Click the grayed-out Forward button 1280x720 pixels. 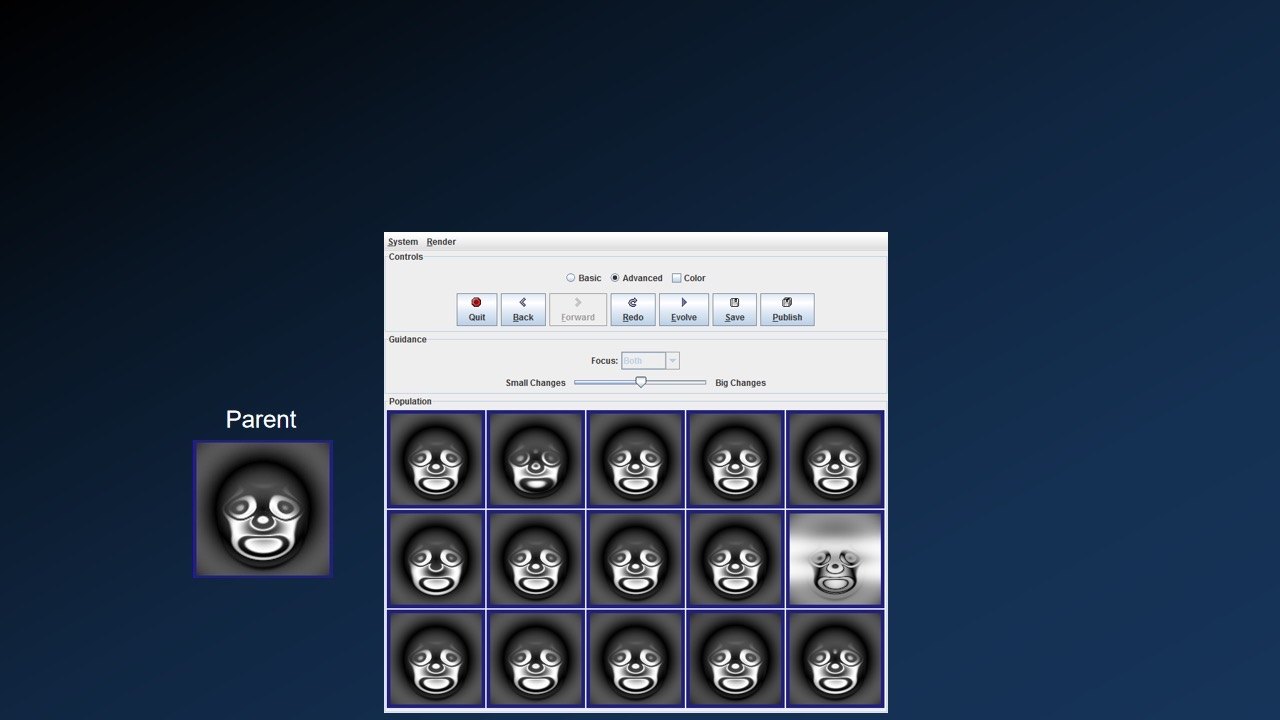point(578,309)
